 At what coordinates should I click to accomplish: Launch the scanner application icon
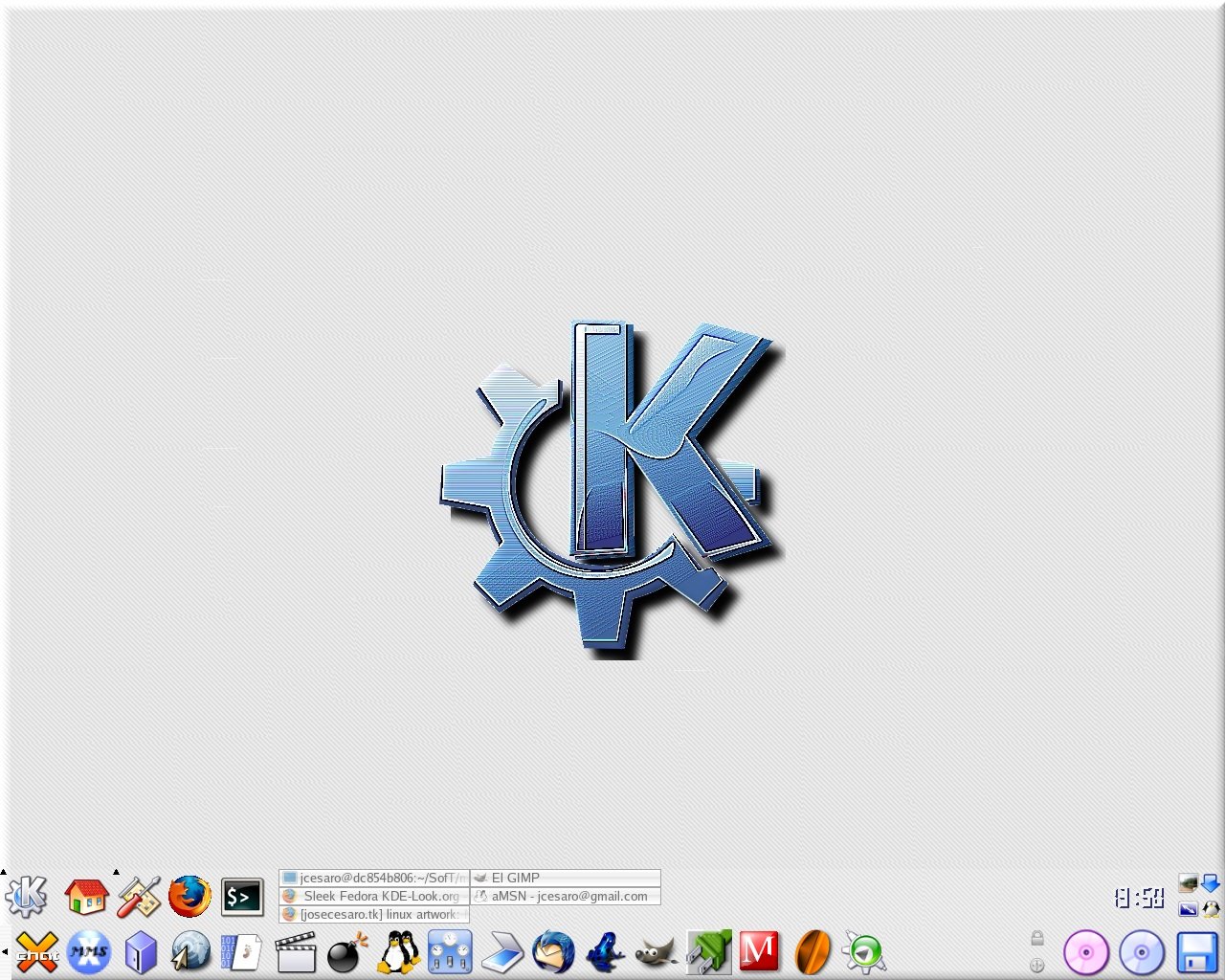point(502,952)
